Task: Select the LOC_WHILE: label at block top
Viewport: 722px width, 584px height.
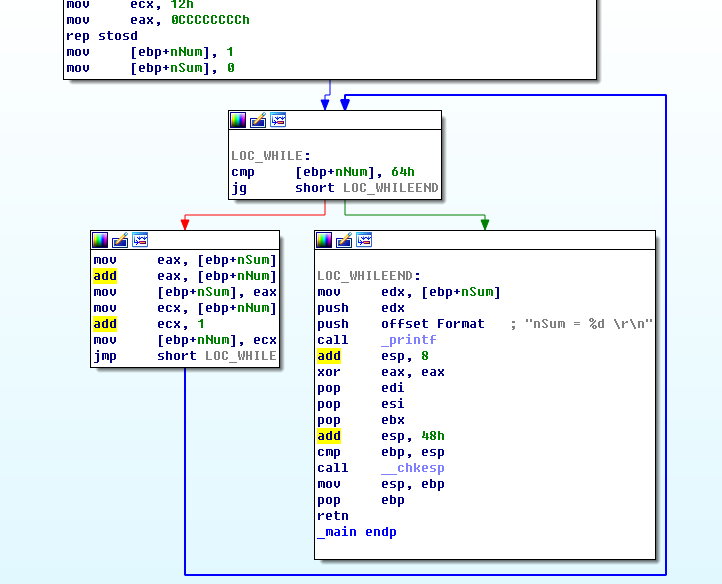Action: click(x=271, y=156)
